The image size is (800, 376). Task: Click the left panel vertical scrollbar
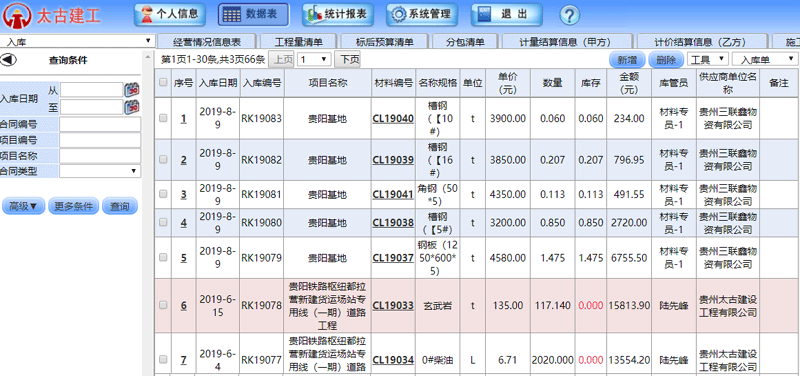tap(148, 213)
